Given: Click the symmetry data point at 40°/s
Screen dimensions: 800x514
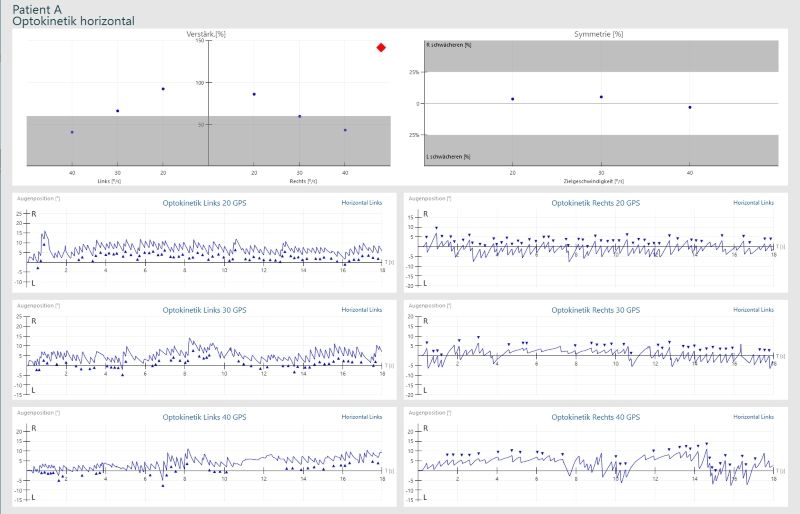Looking at the screenshot, I should pos(690,107).
